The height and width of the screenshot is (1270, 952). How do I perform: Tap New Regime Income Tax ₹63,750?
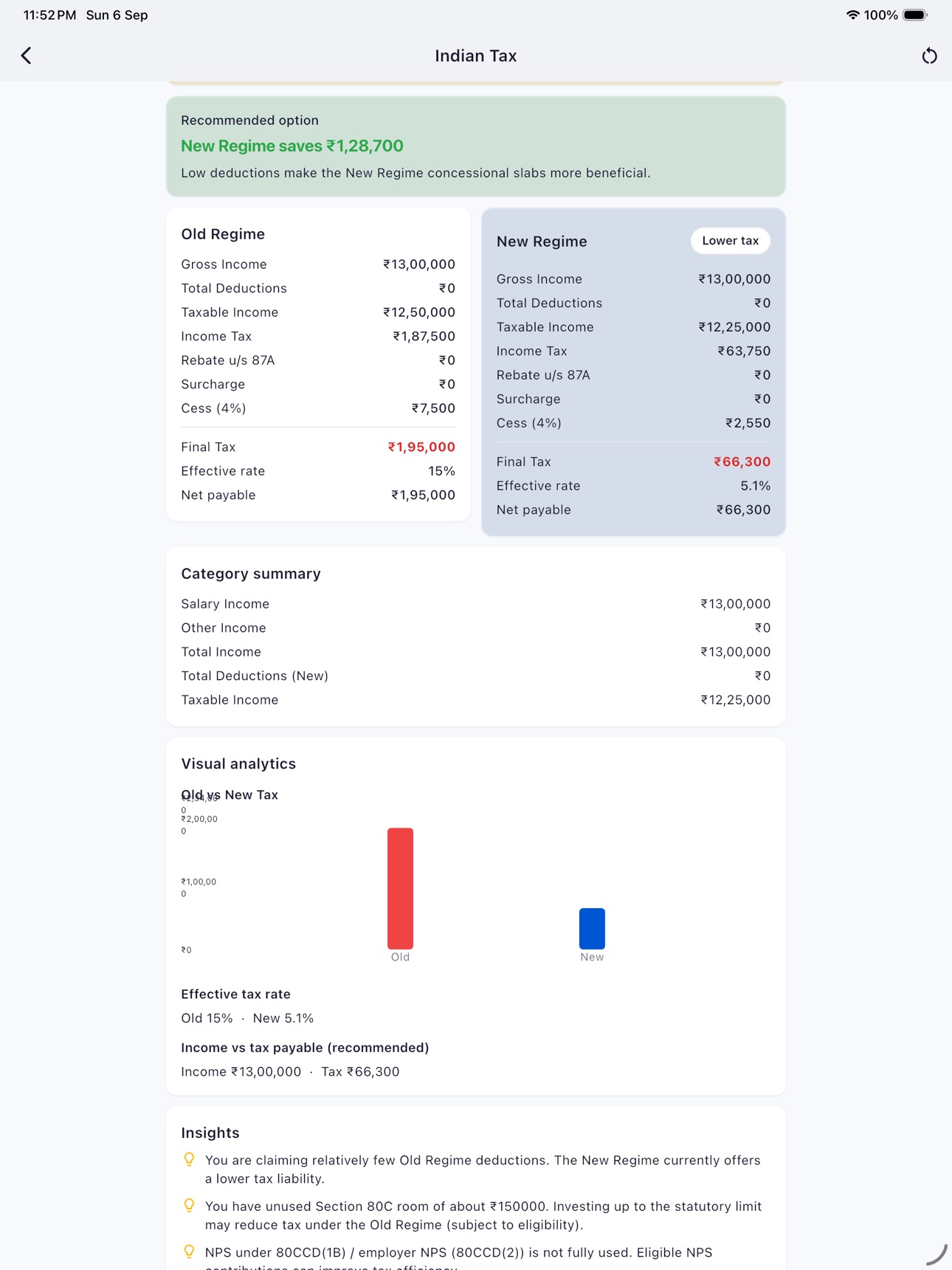(x=744, y=351)
